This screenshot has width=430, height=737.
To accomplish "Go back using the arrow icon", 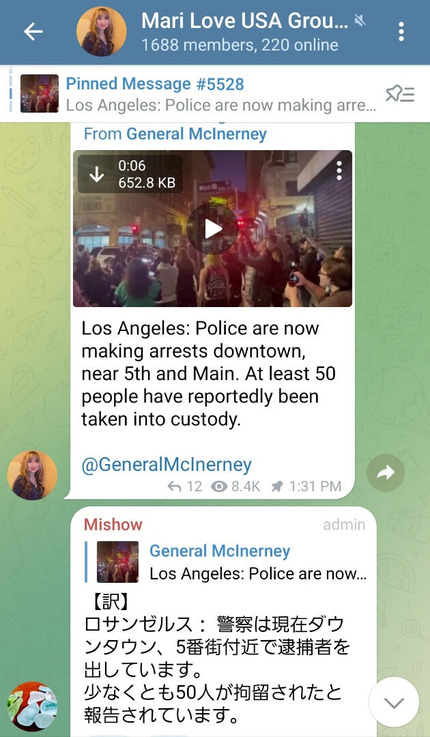I will pos(33,31).
